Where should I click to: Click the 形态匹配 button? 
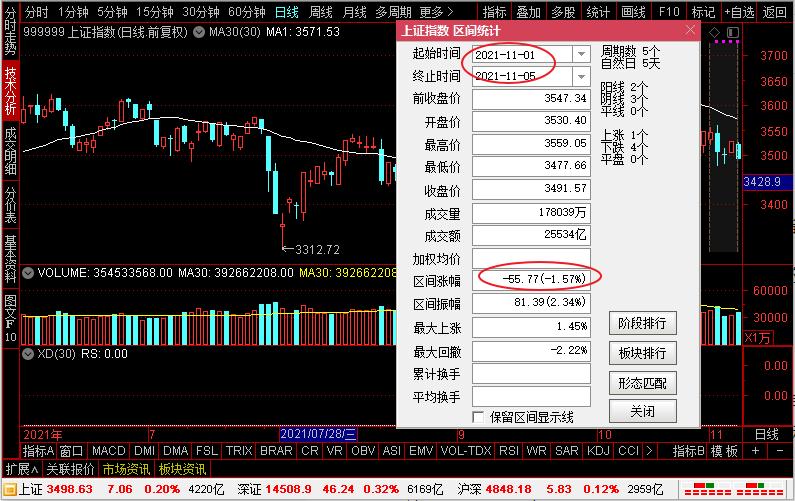point(642,383)
